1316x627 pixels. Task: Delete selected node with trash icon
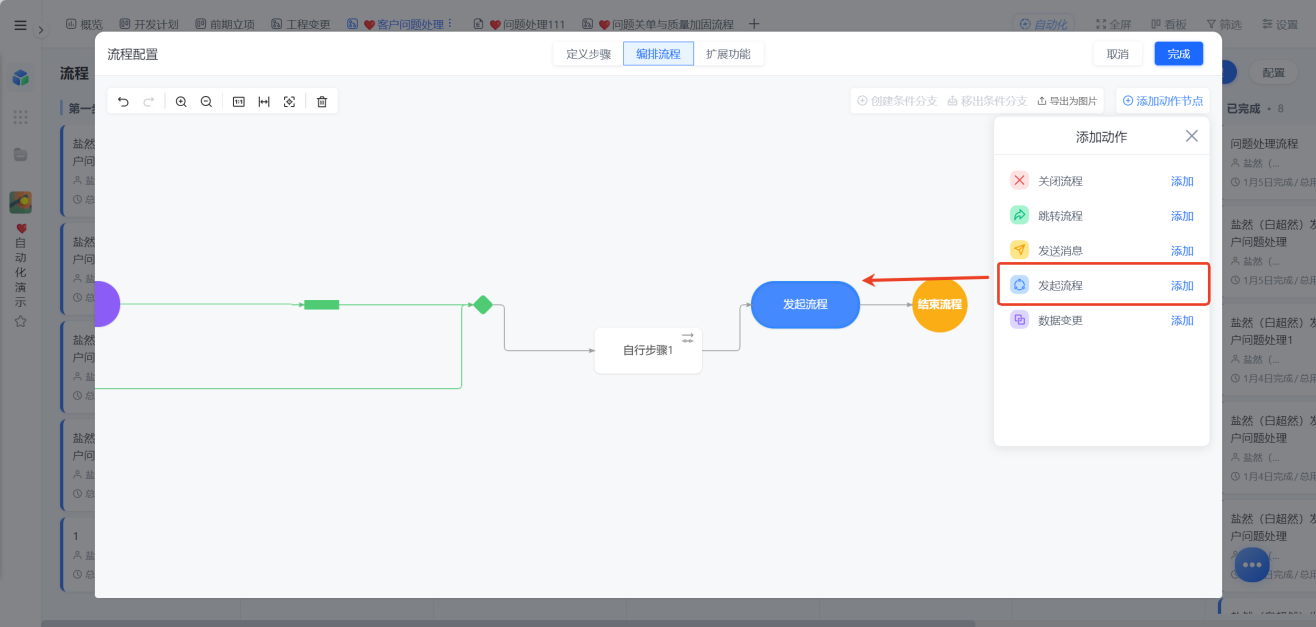[321, 101]
